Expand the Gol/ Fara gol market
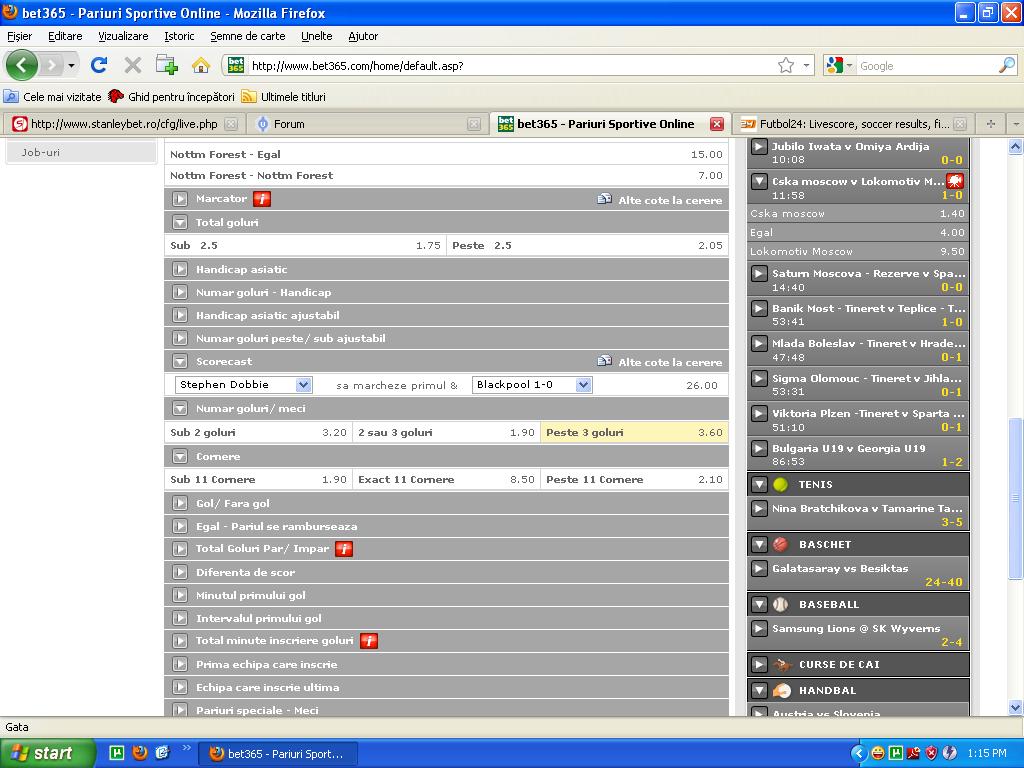Viewport: 1024px width, 768px height. pos(180,504)
